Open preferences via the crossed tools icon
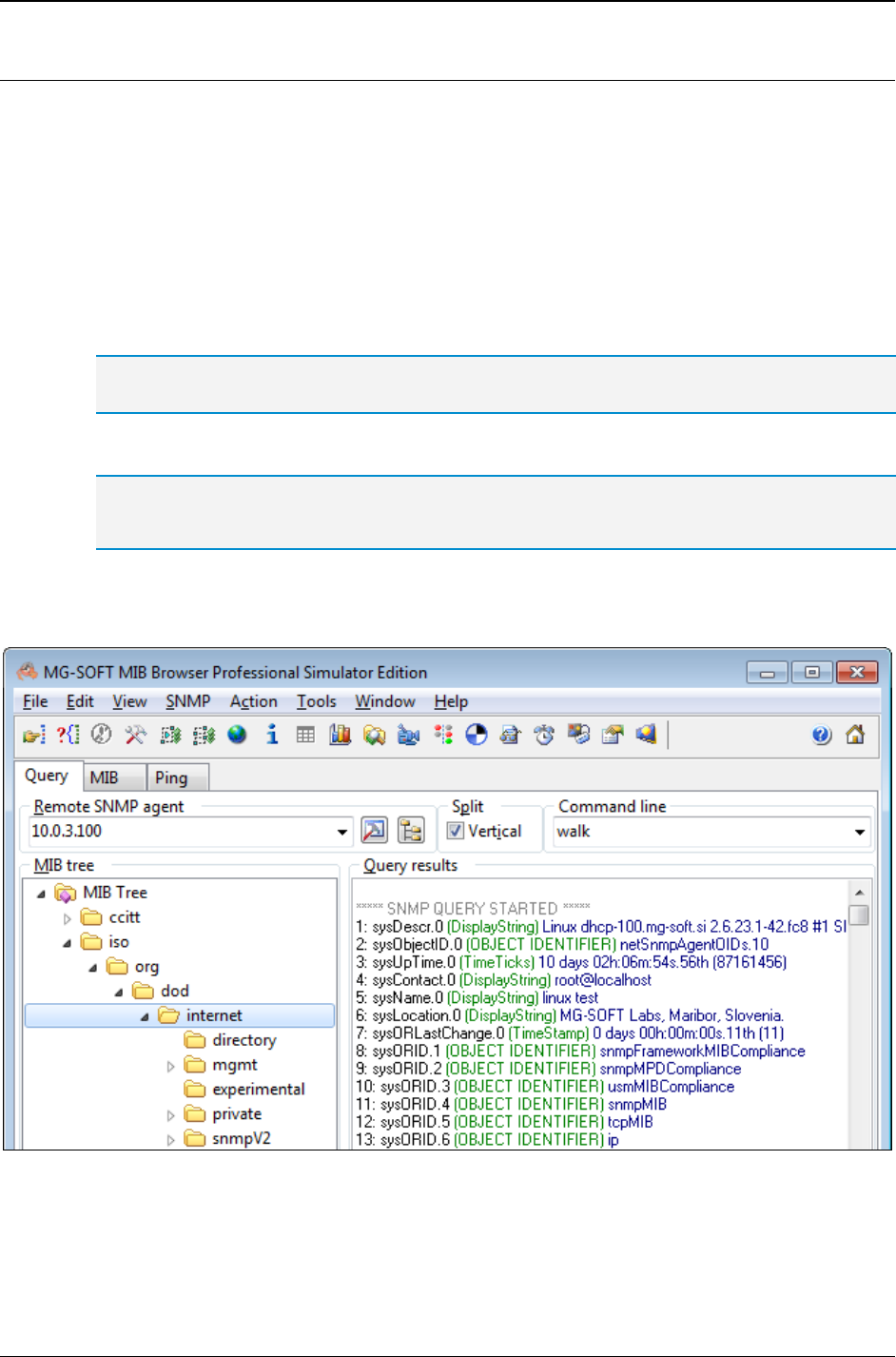The width and height of the screenshot is (896, 1357). [136, 735]
